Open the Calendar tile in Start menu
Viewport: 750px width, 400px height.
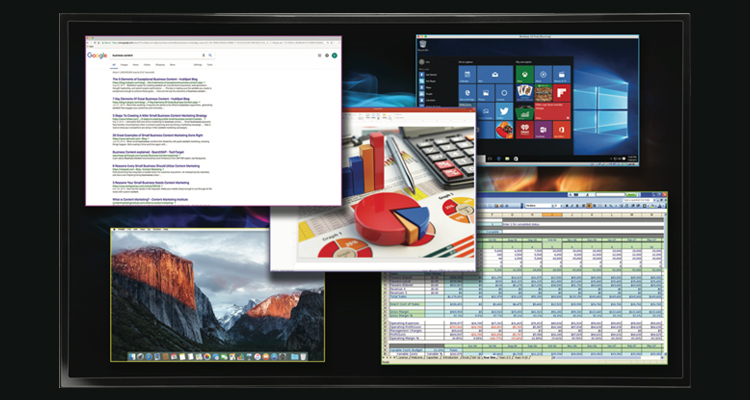tap(467, 74)
